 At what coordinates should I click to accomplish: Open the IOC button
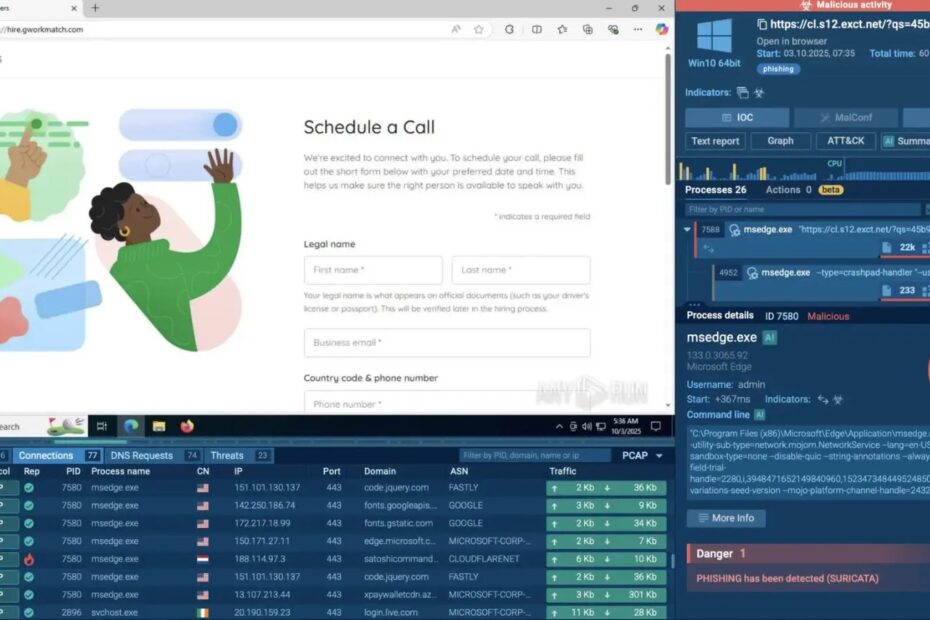point(737,117)
